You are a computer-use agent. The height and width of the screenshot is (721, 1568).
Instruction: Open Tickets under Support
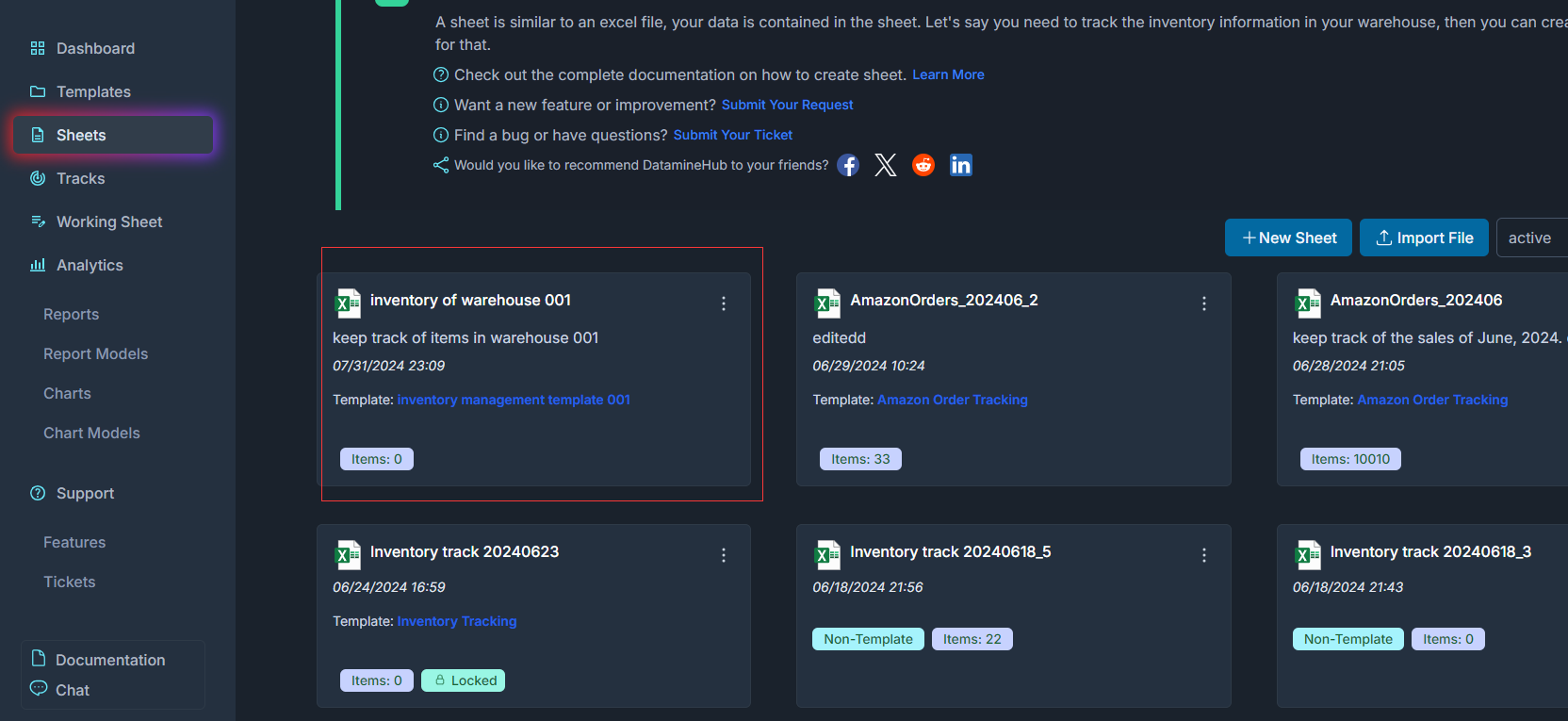(x=69, y=582)
